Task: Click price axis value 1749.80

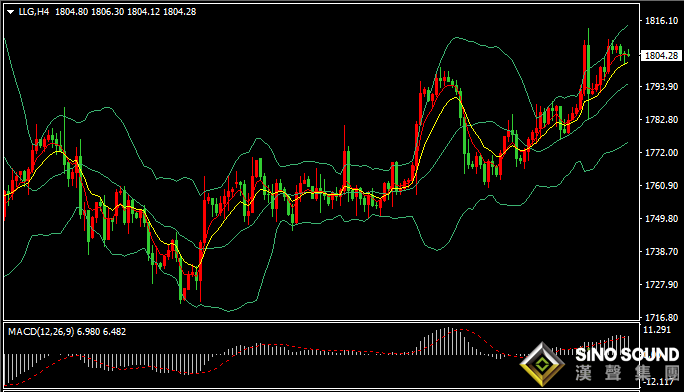Action: click(x=661, y=218)
